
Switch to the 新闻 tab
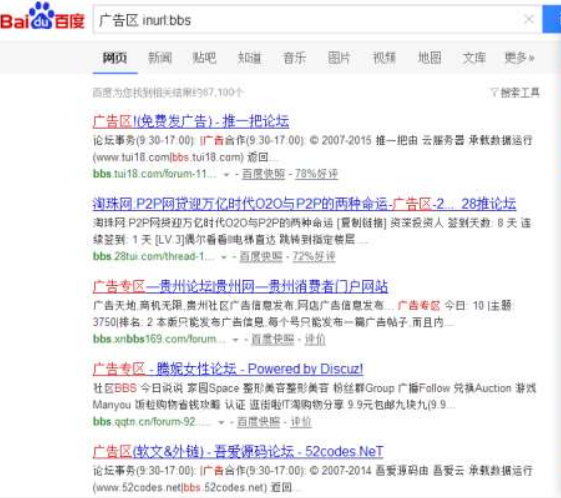160,58
